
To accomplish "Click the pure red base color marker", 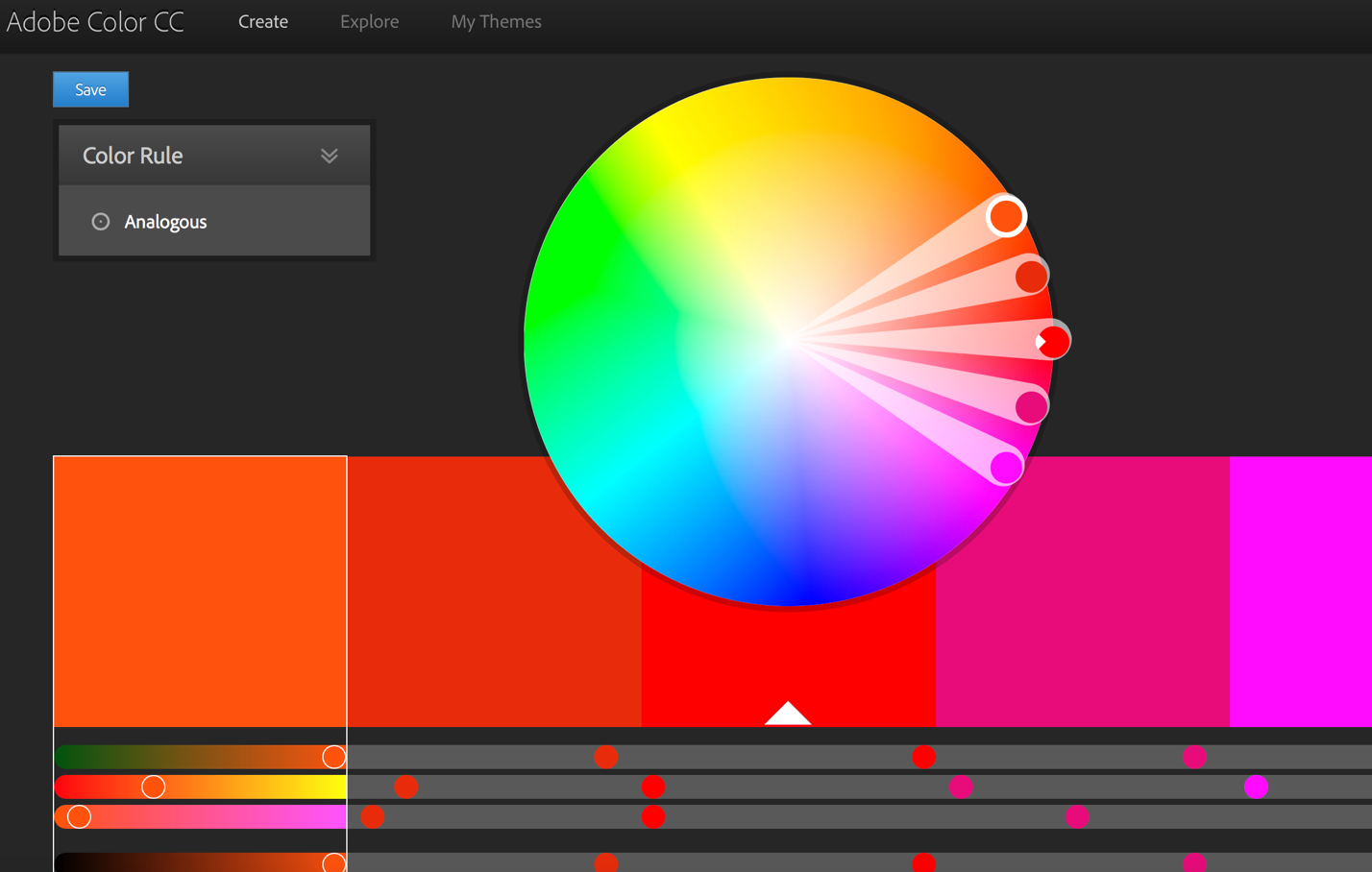I will (1053, 341).
